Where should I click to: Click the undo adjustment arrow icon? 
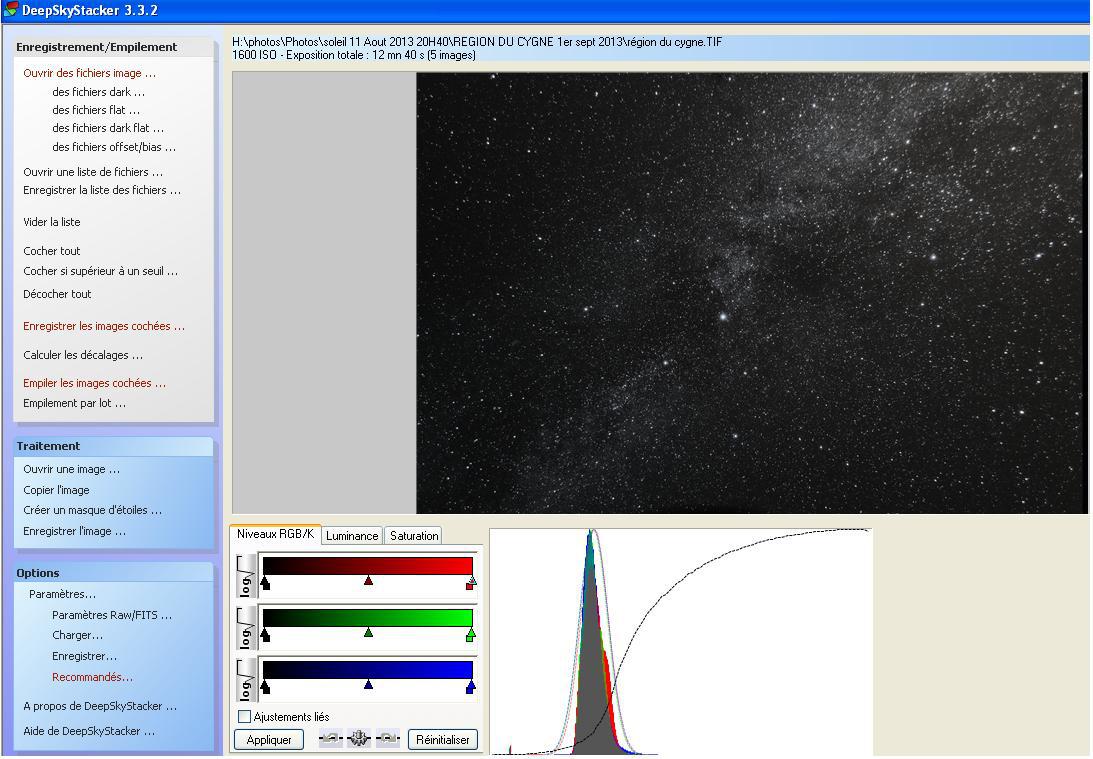[x=330, y=738]
